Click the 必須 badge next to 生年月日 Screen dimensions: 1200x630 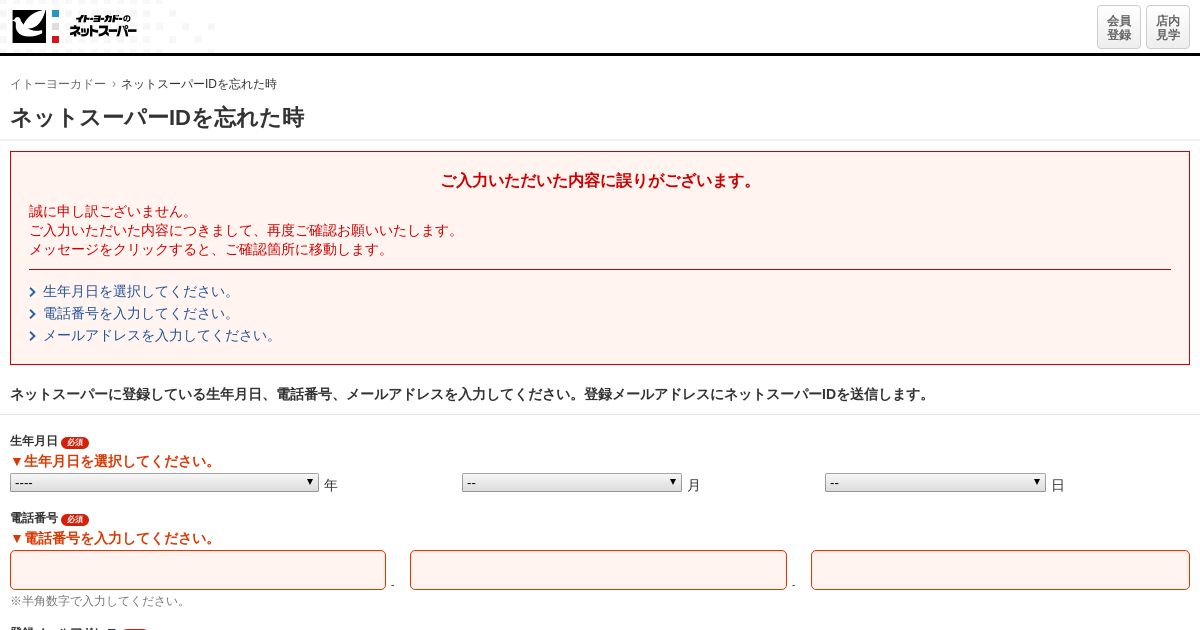pos(75,442)
